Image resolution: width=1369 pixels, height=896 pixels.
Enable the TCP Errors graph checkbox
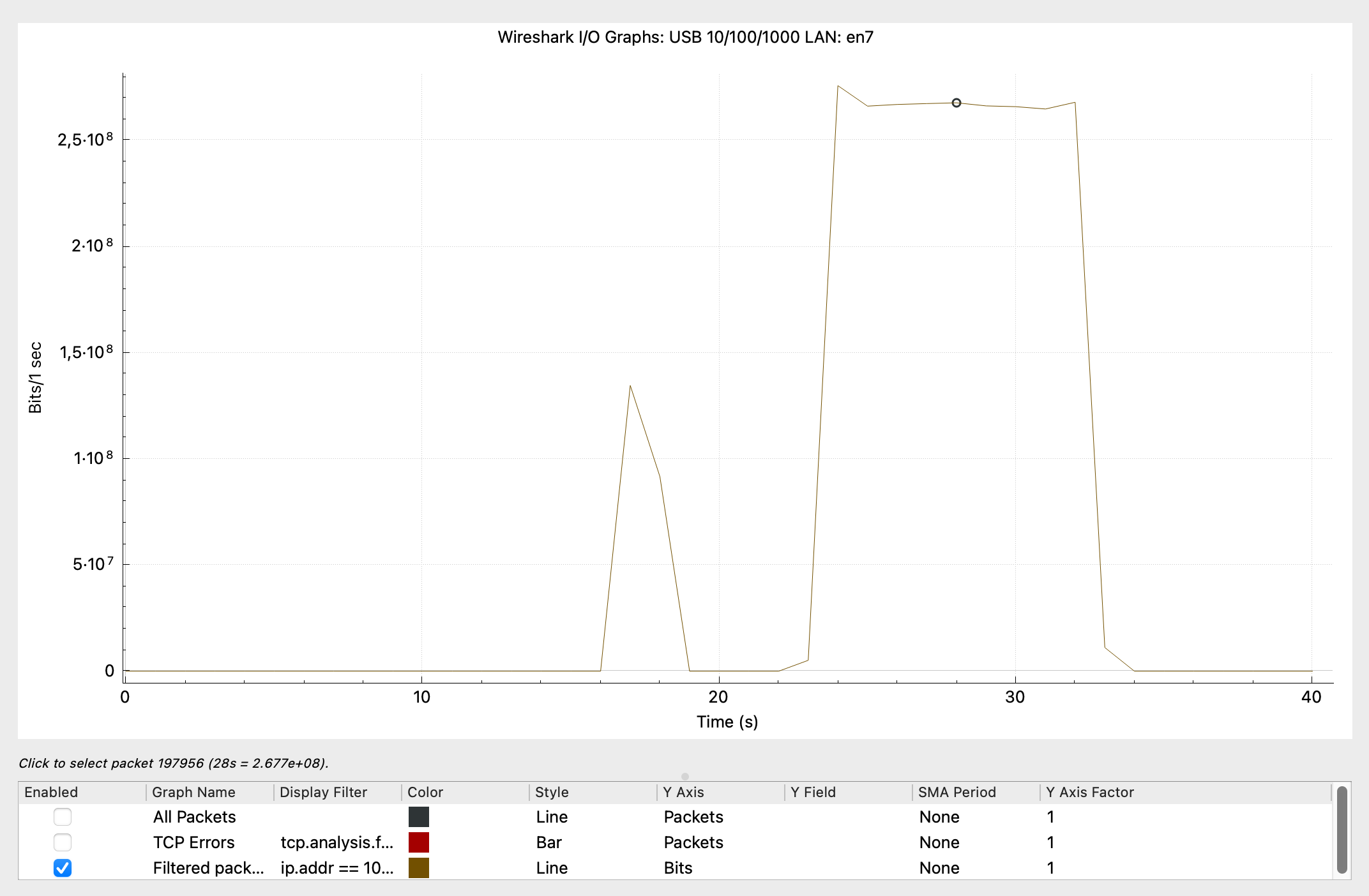(63, 842)
